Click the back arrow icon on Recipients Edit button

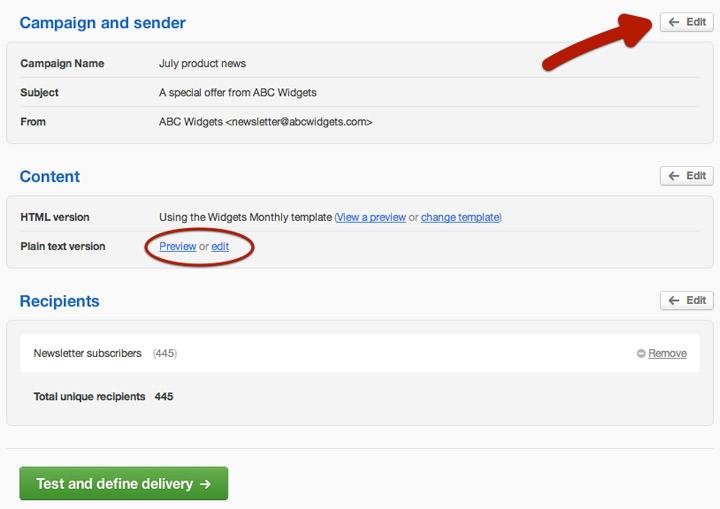pyautogui.click(x=674, y=300)
